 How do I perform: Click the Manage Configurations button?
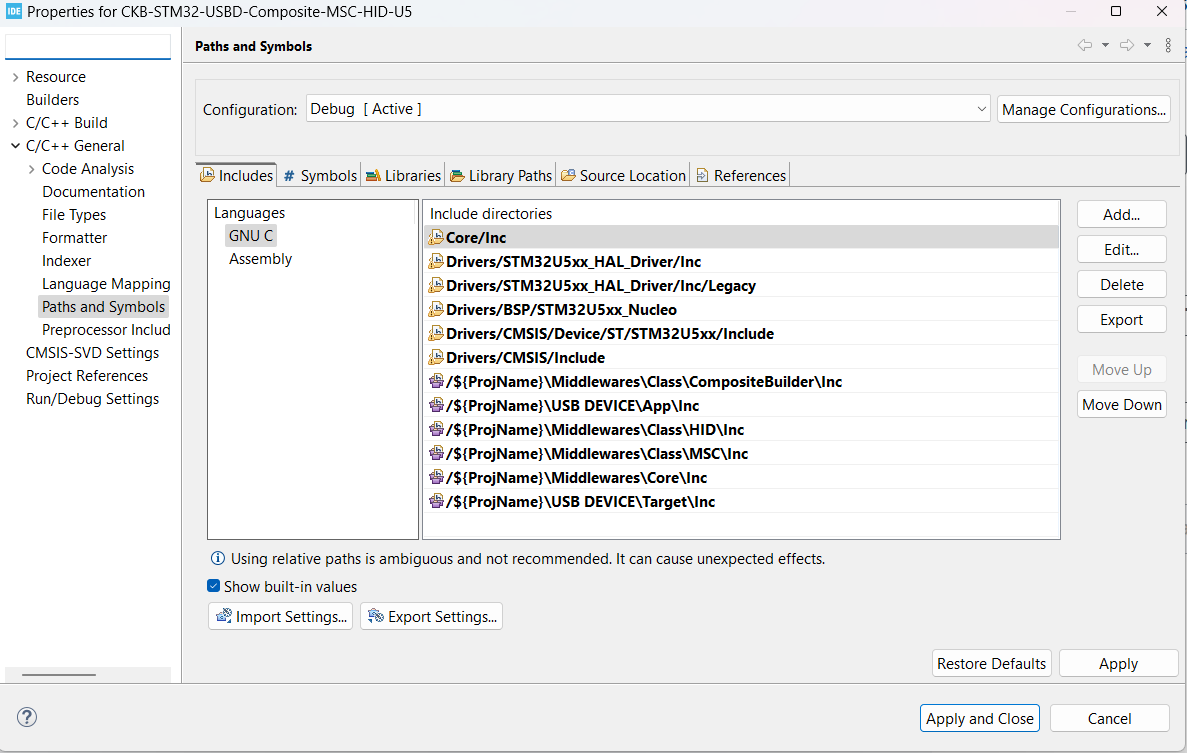(1083, 108)
